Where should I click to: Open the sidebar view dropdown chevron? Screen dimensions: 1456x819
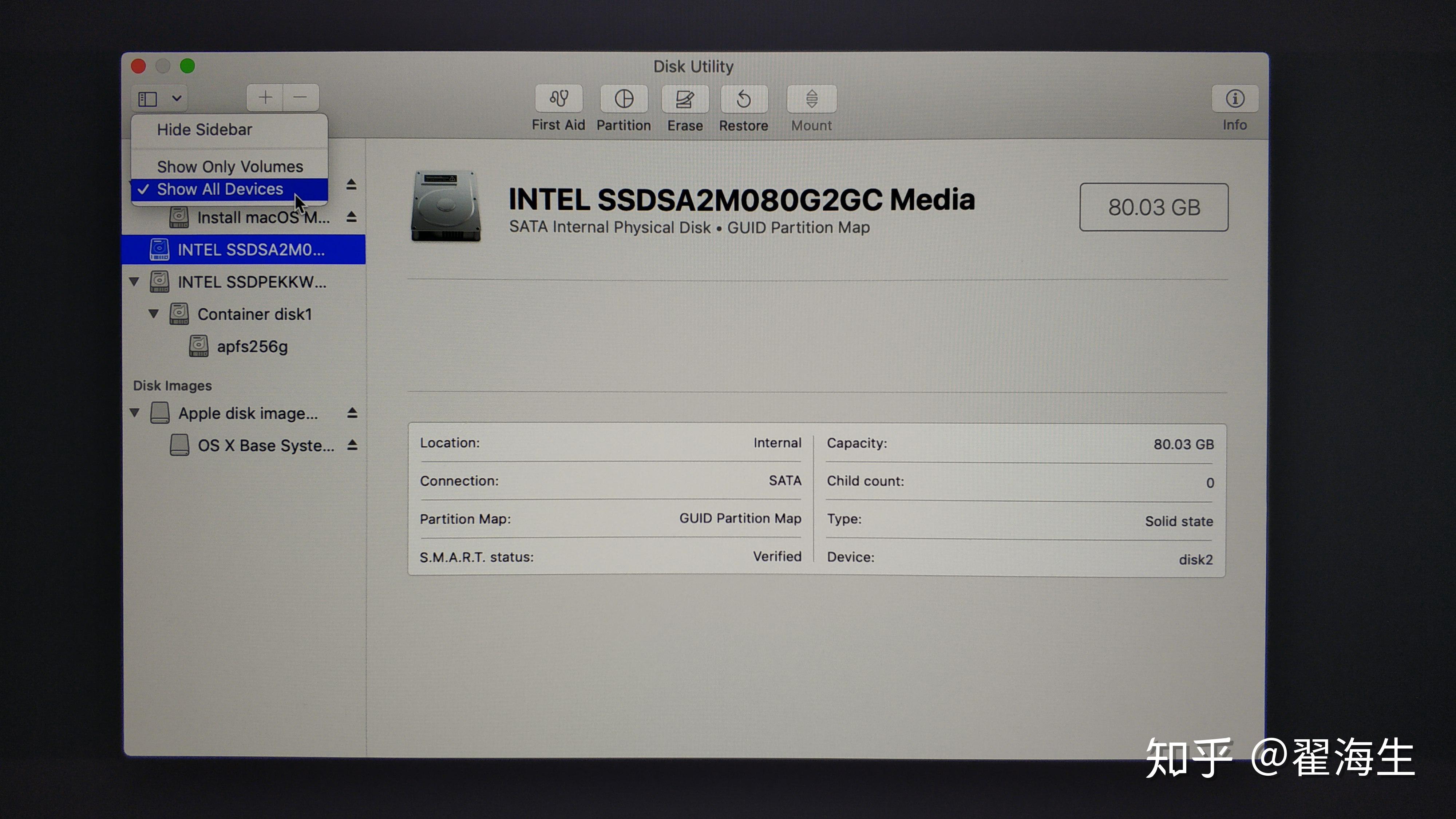(x=177, y=98)
